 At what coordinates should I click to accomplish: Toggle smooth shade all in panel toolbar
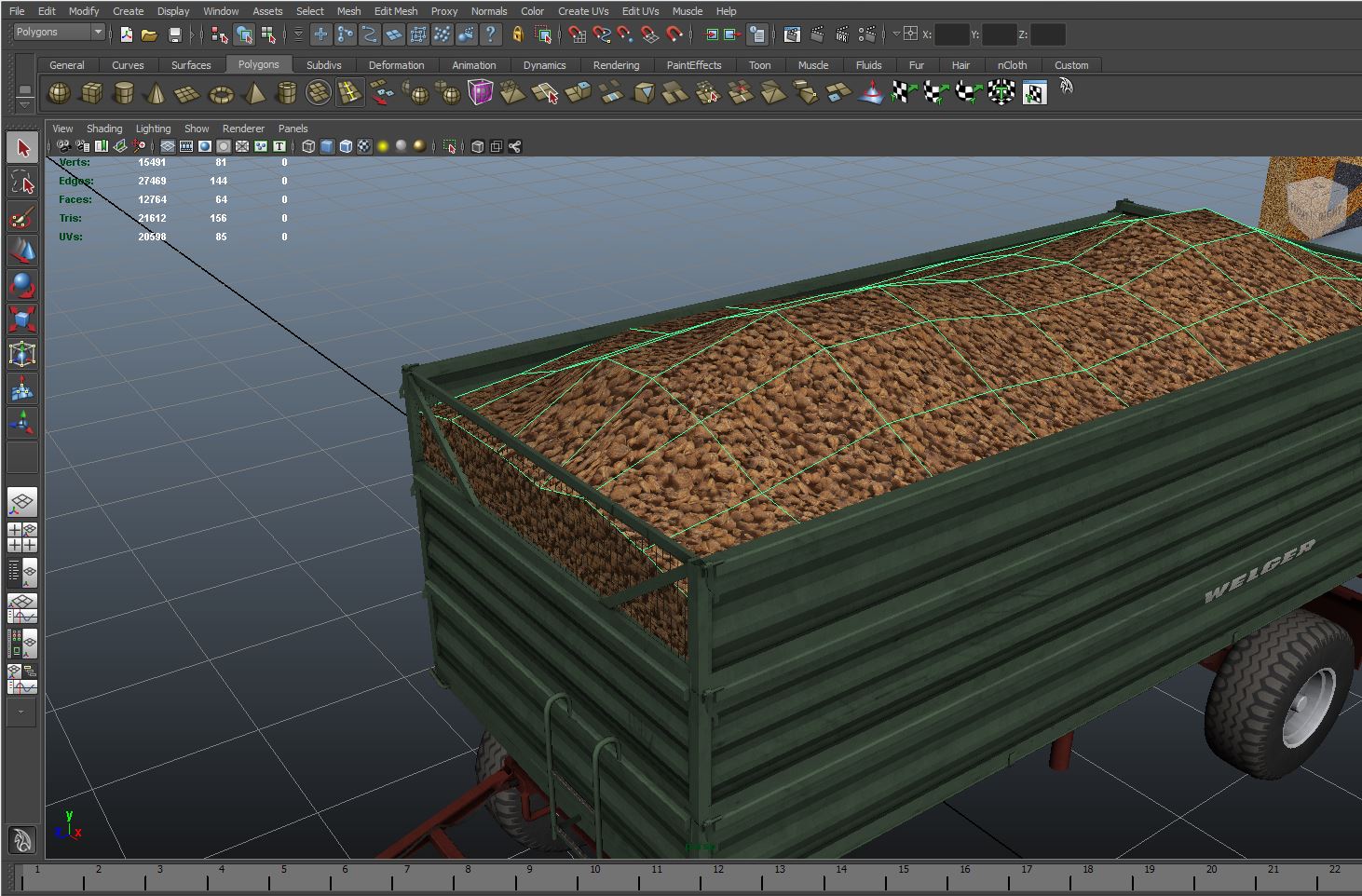[x=327, y=146]
